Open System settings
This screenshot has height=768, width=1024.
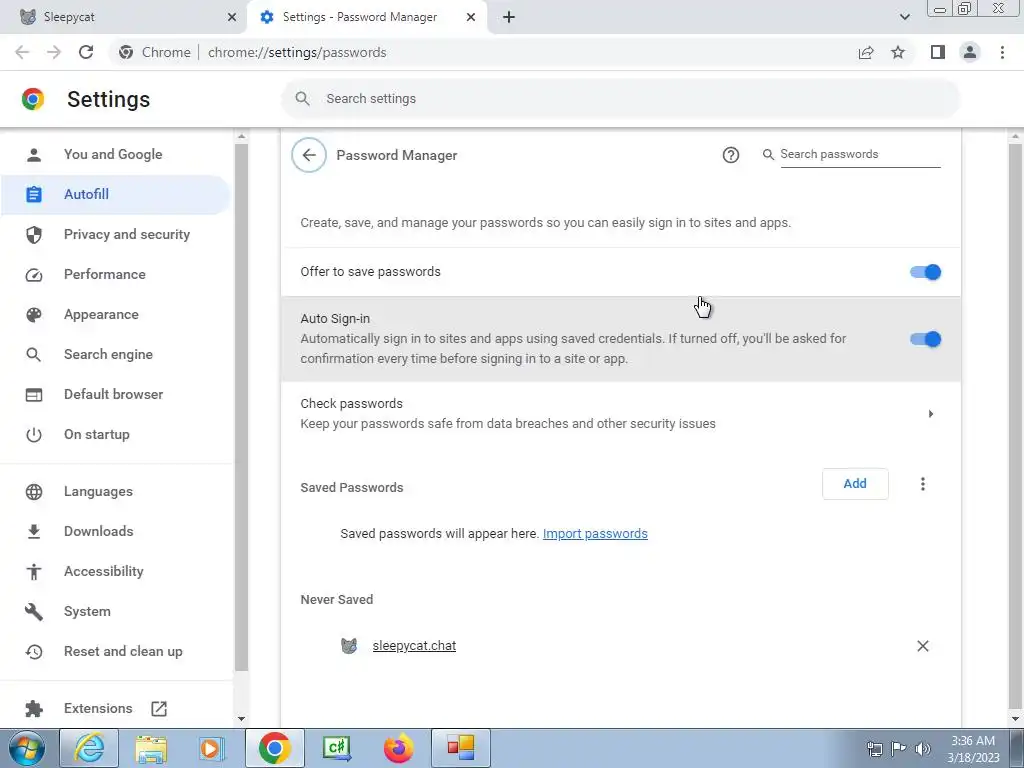pos(116,612)
